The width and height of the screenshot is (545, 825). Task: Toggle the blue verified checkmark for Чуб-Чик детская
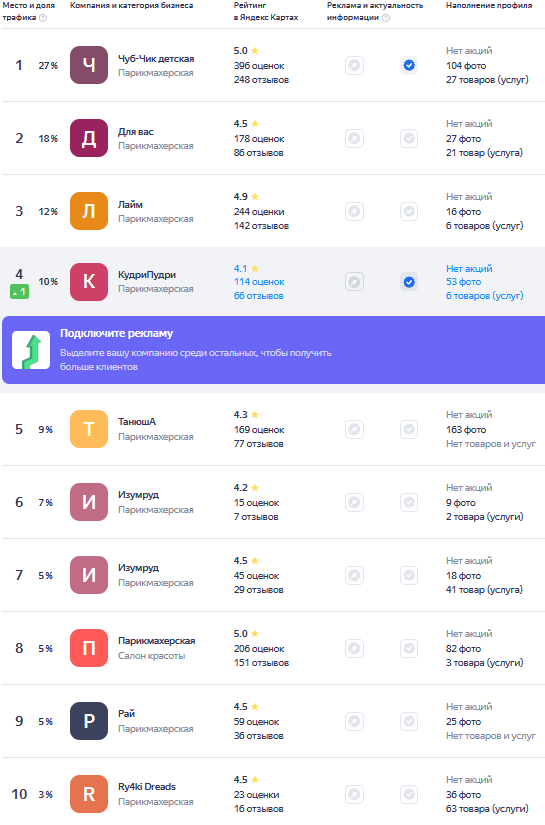[409, 65]
